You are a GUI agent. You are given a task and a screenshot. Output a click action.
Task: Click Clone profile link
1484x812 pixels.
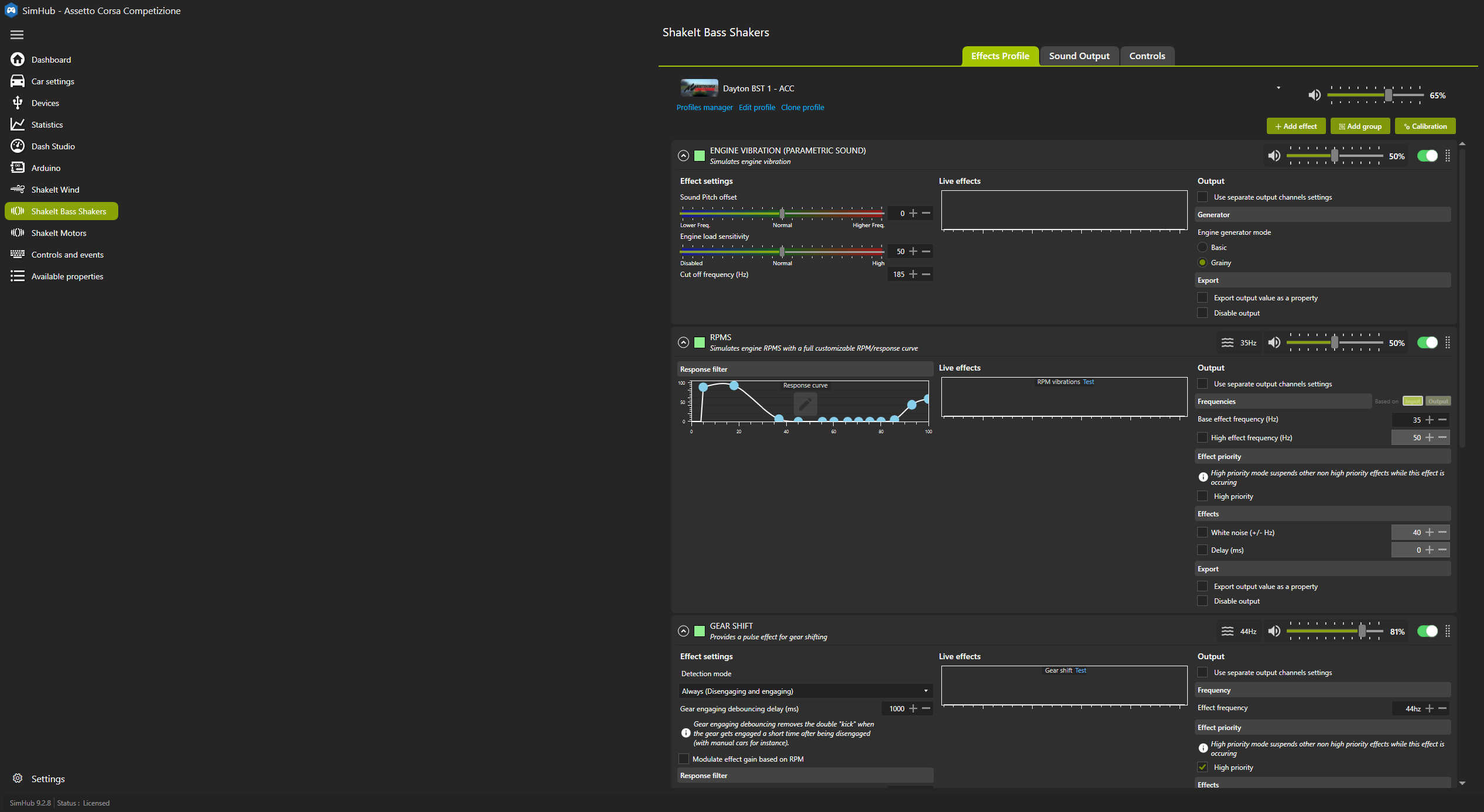(x=802, y=107)
